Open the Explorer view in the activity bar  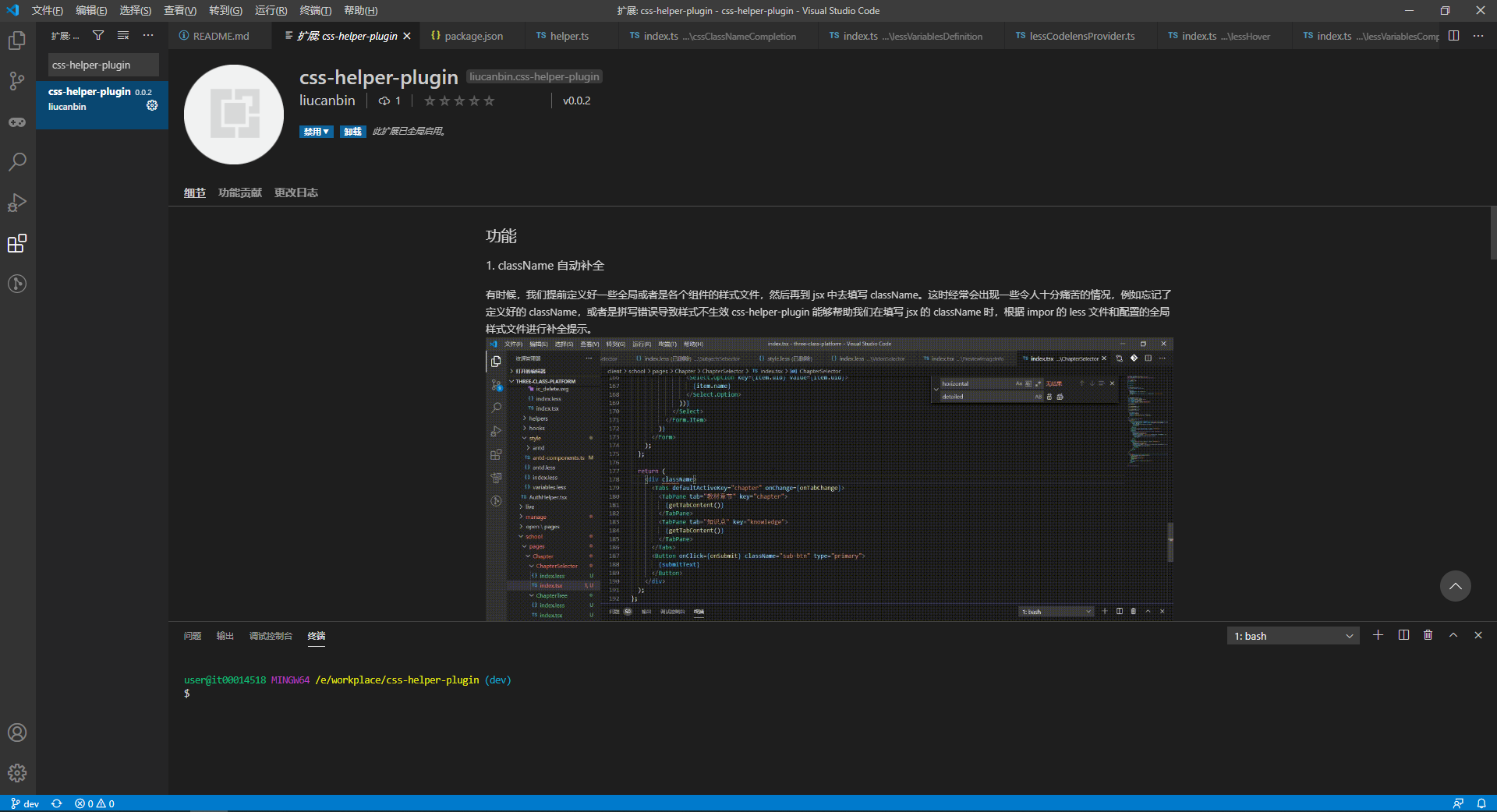pos(17,41)
